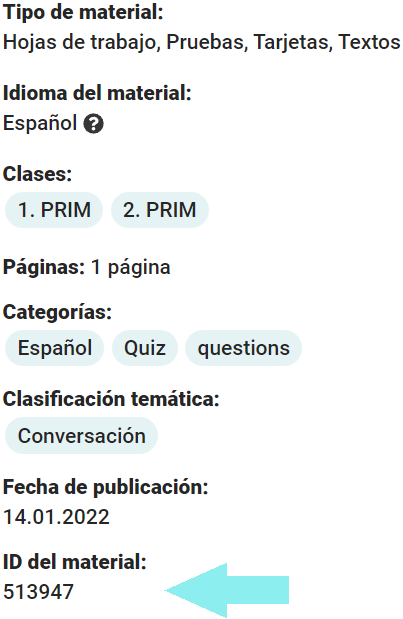Click the Español language value text
The width and height of the screenshot is (403, 619).
40,123
